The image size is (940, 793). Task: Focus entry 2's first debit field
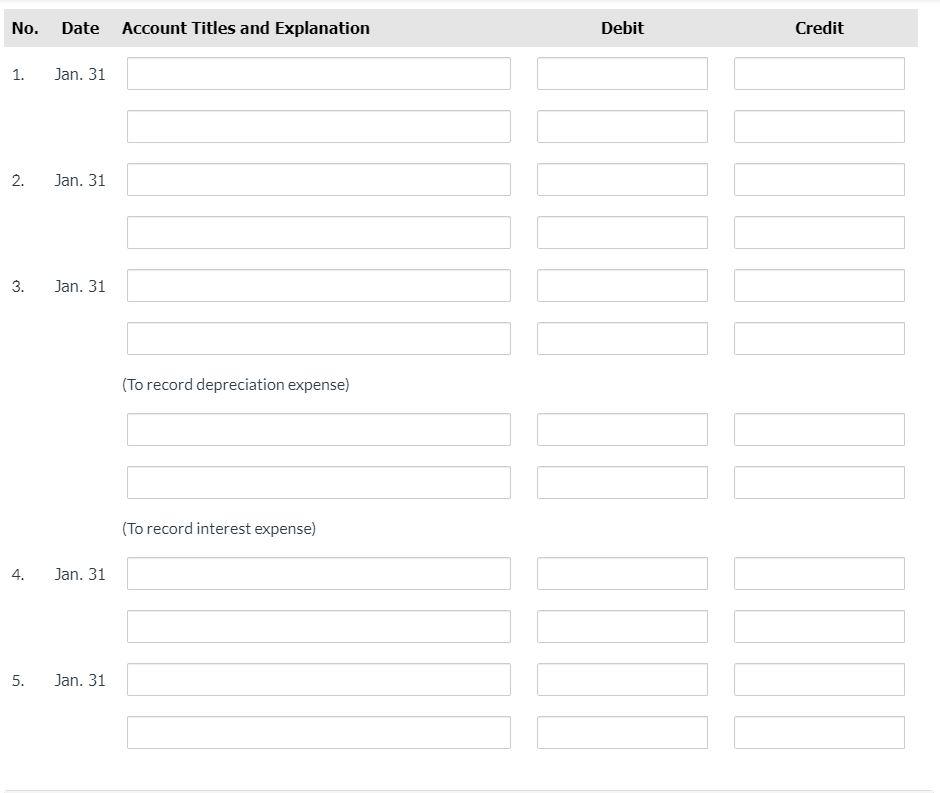[622, 180]
